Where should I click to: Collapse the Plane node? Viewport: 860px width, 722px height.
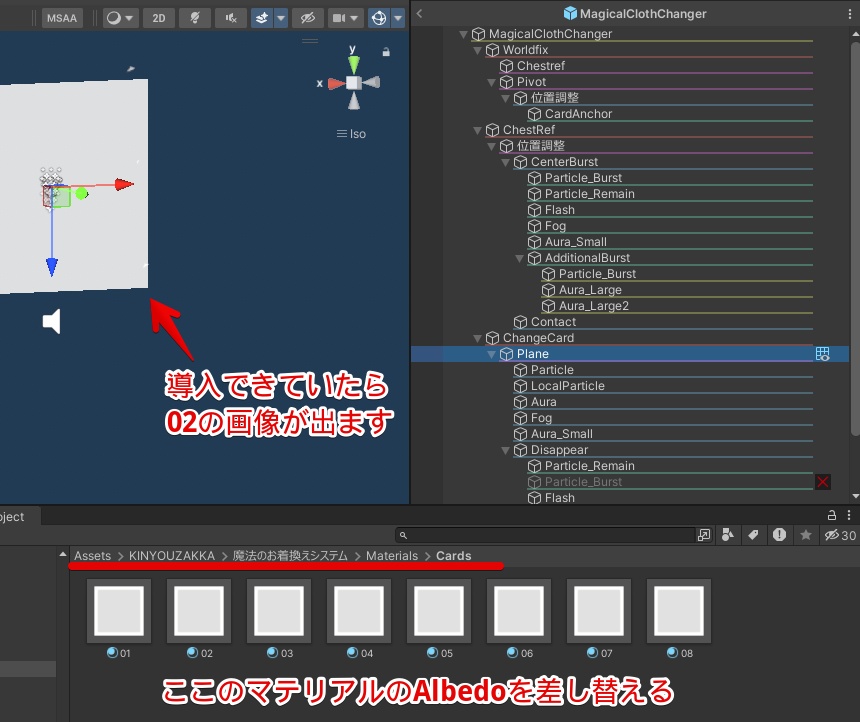coord(491,354)
